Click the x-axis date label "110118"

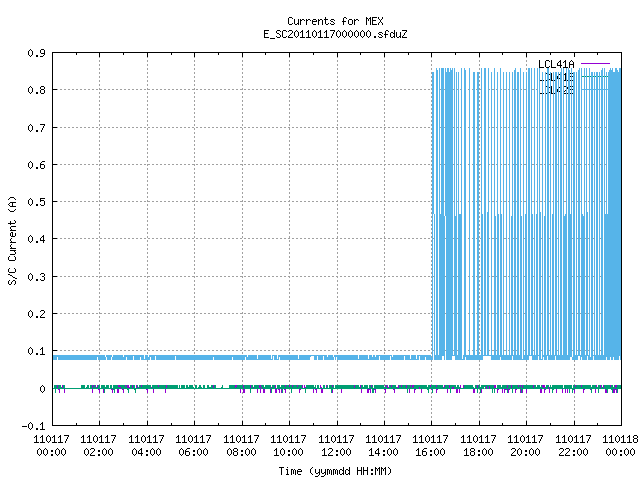click(x=620, y=439)
